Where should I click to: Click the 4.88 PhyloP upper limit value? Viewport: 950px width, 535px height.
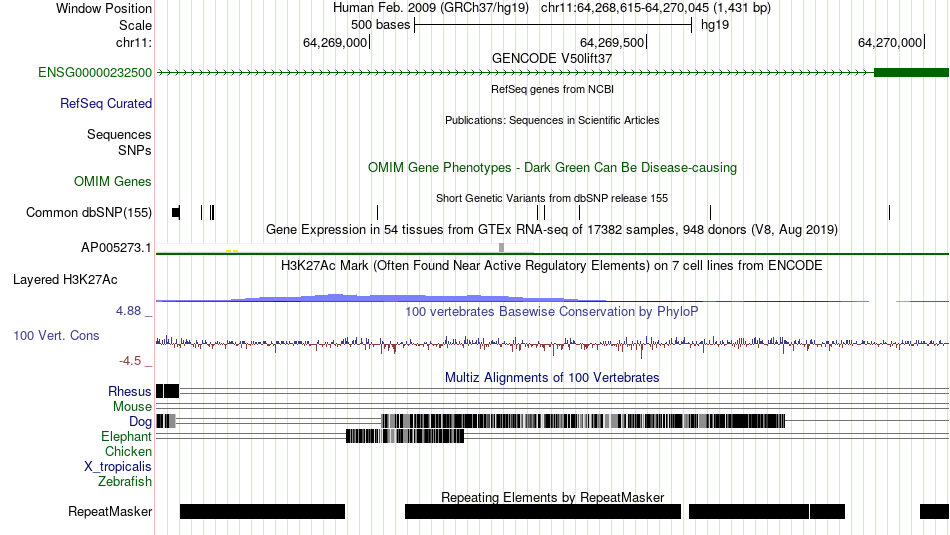128,311
